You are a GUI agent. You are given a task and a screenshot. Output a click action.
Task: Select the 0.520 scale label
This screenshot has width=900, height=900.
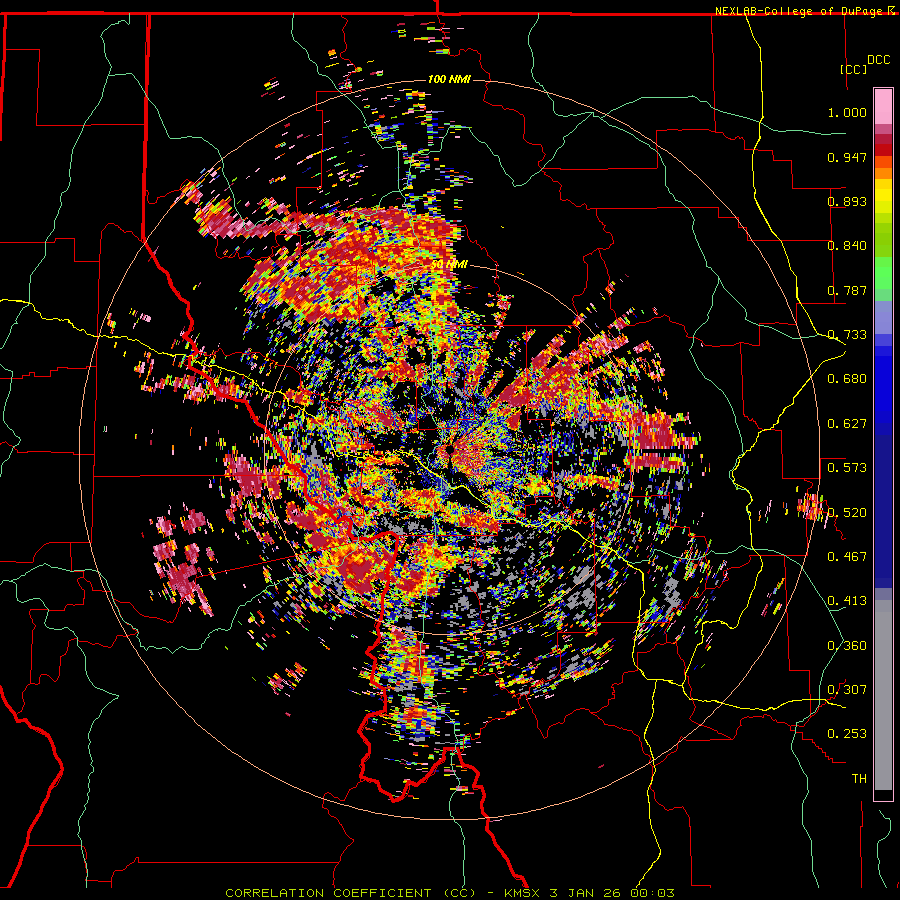(x=847, y=513)
